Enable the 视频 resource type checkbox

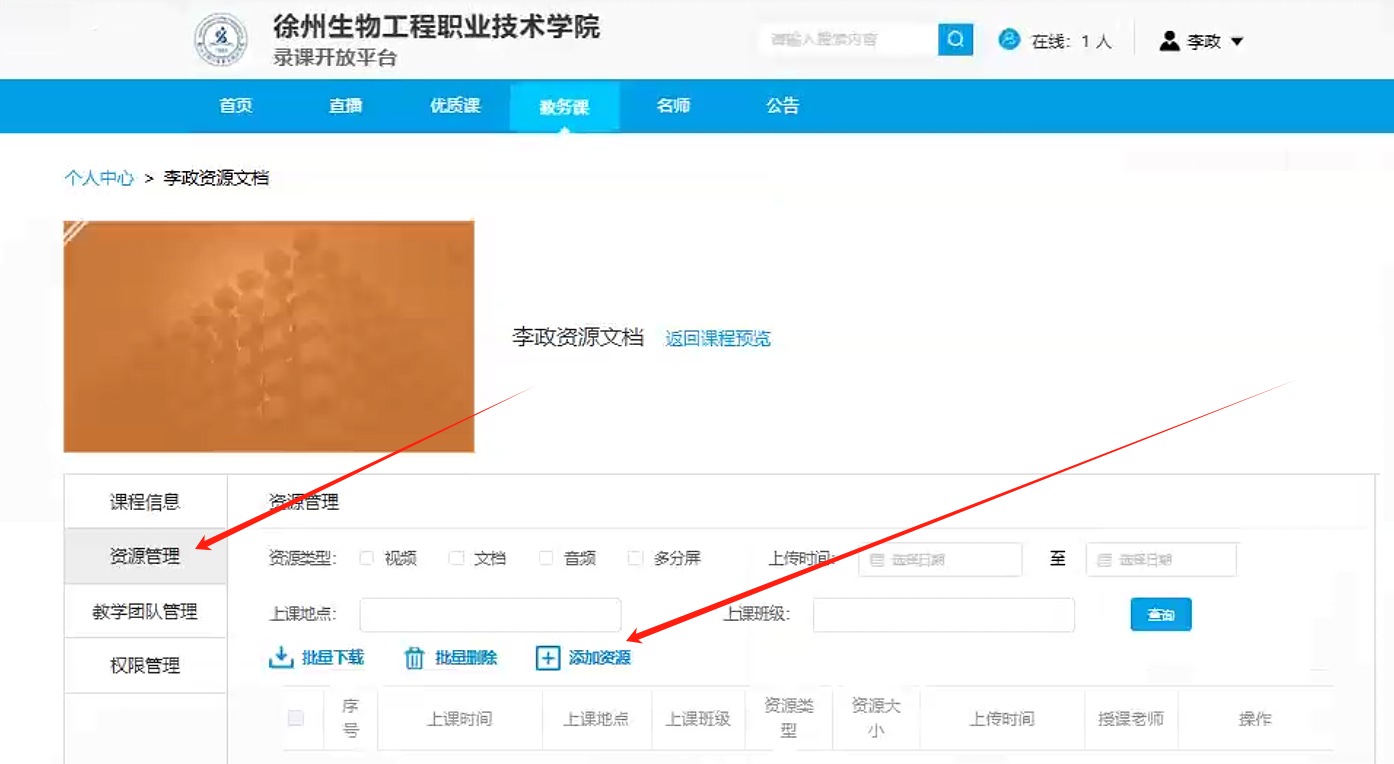(367, 558)
